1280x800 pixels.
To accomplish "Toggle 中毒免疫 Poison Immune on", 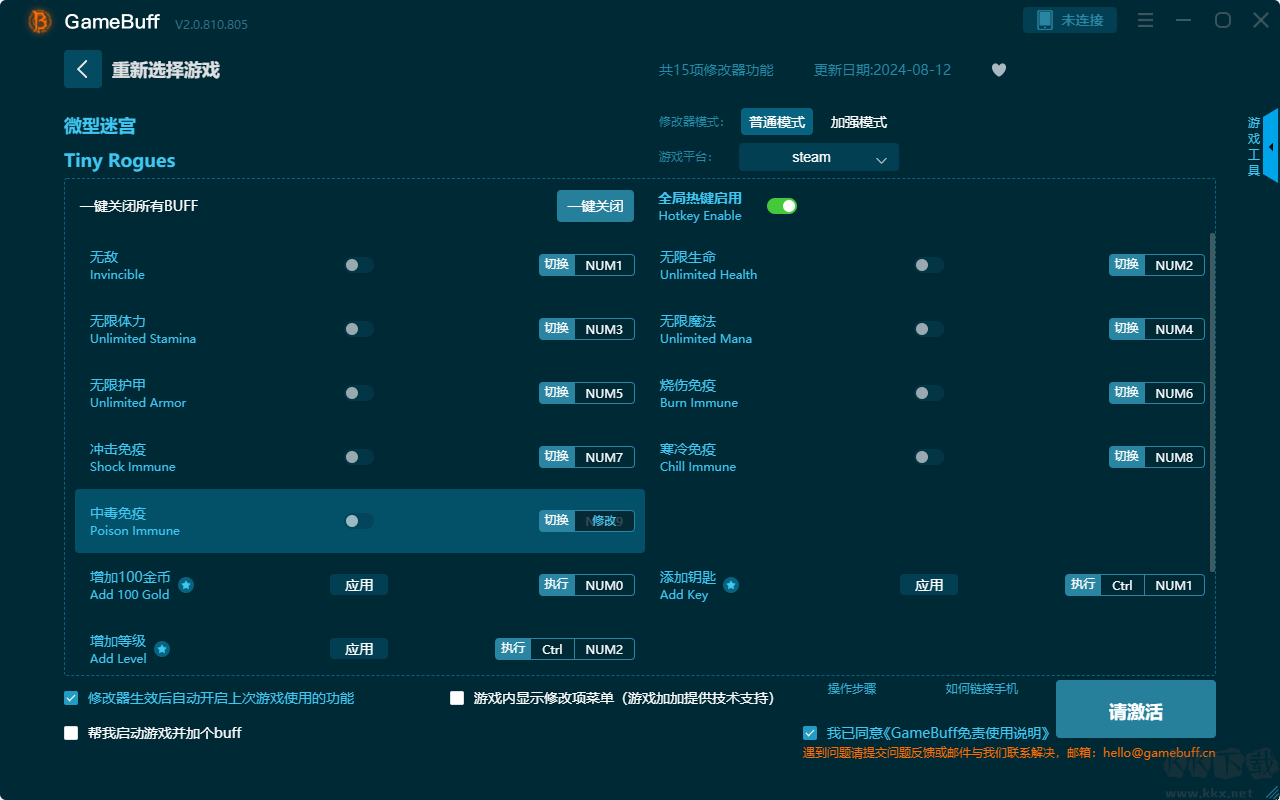I will (x=359, y=521).
